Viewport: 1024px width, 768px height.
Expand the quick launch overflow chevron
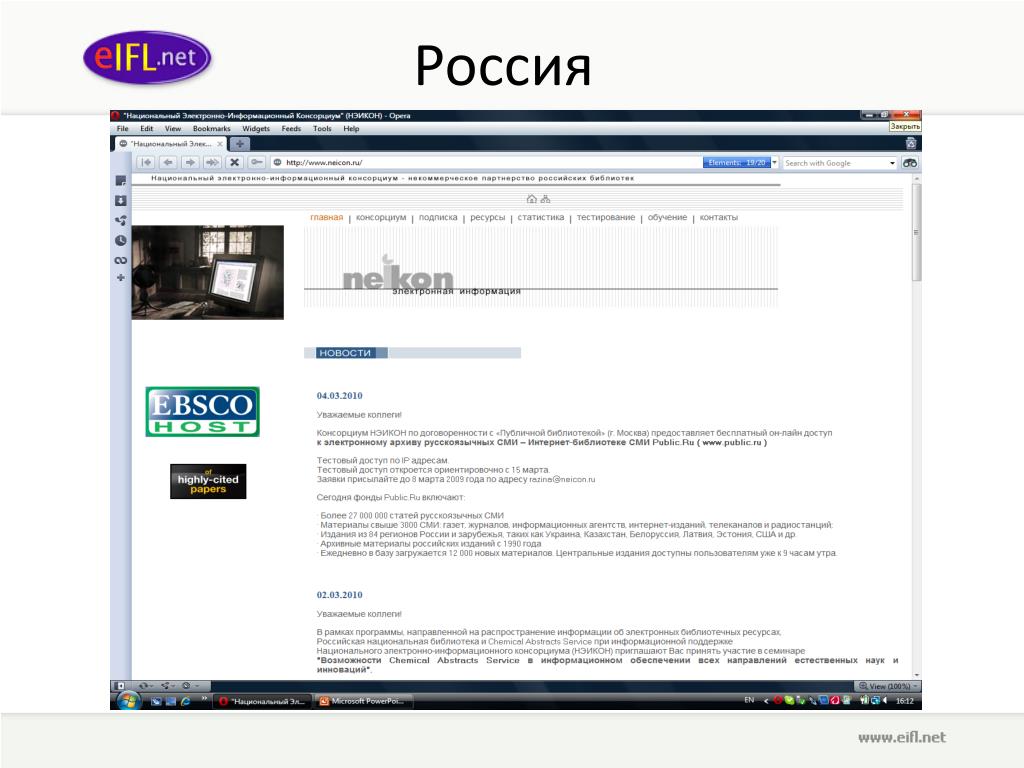(204, 699)
